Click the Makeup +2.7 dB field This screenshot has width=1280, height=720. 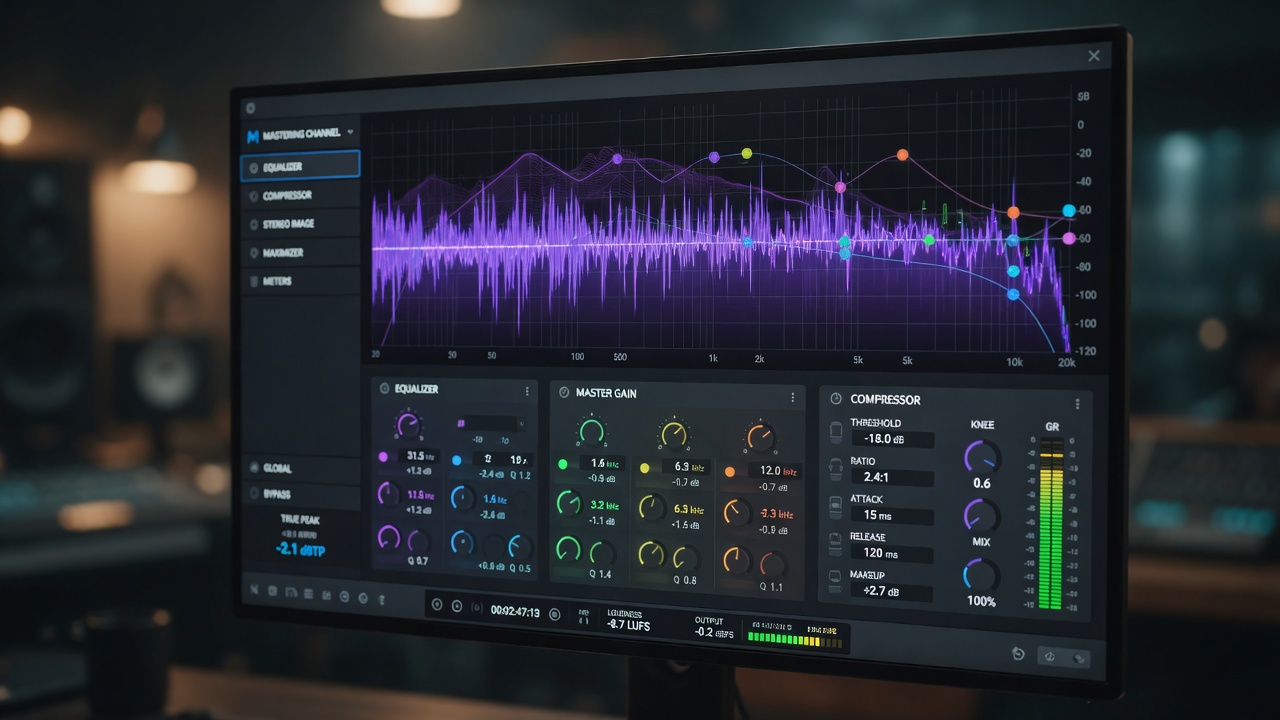click(892, 591)
